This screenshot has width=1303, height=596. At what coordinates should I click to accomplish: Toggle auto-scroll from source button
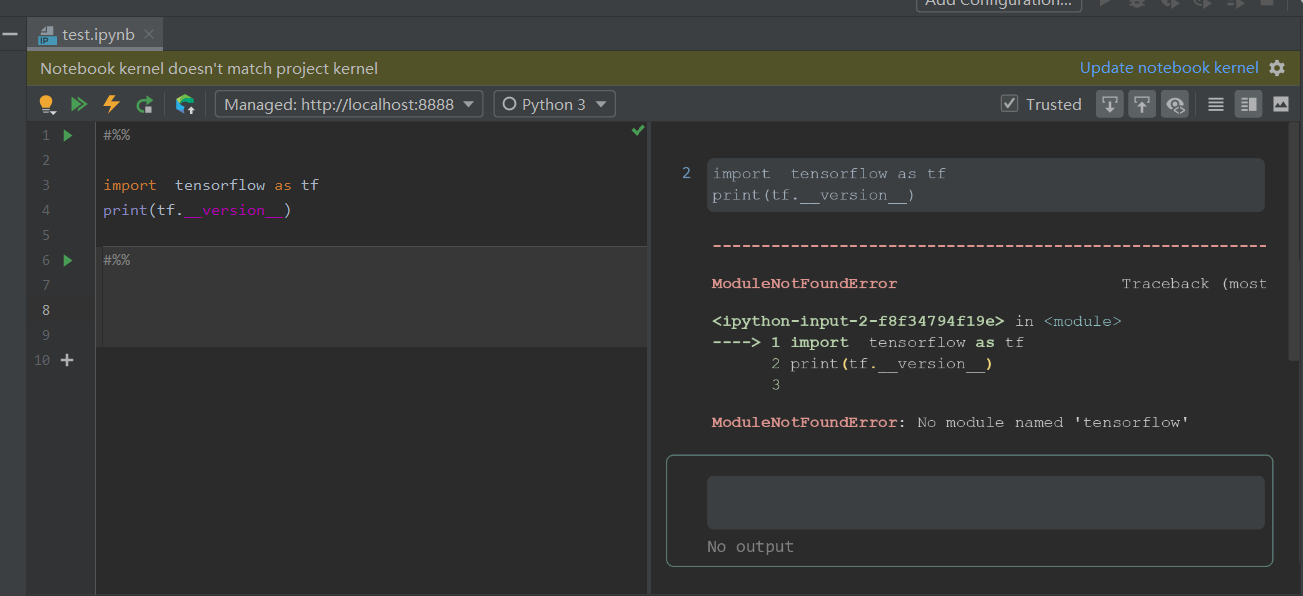pos(1110,104)
